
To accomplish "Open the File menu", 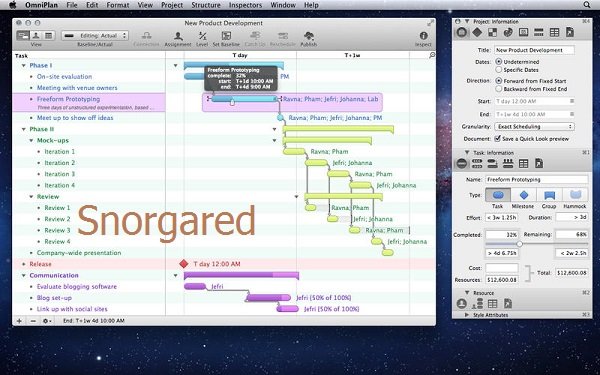I will (x=72, y=5).
